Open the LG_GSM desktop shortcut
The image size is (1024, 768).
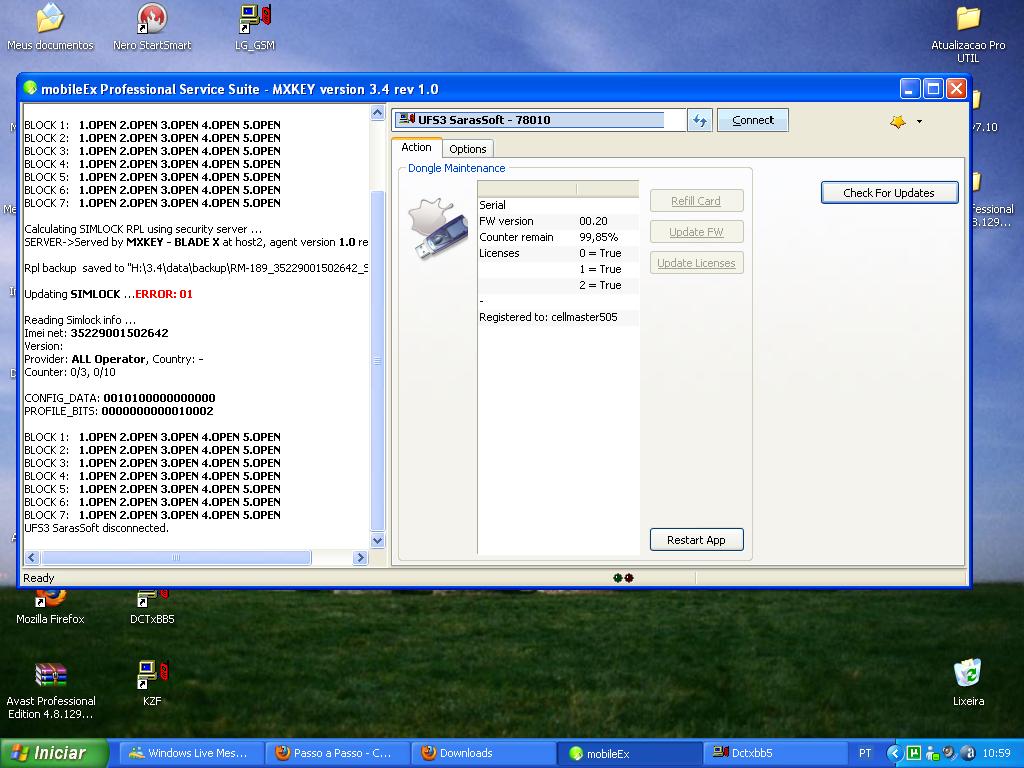tap(254, 20)
